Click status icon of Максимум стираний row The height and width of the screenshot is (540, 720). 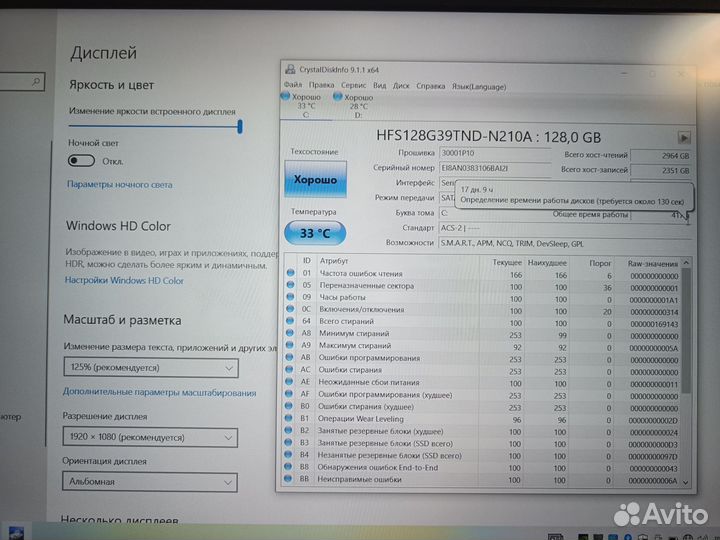coord(289,344)
